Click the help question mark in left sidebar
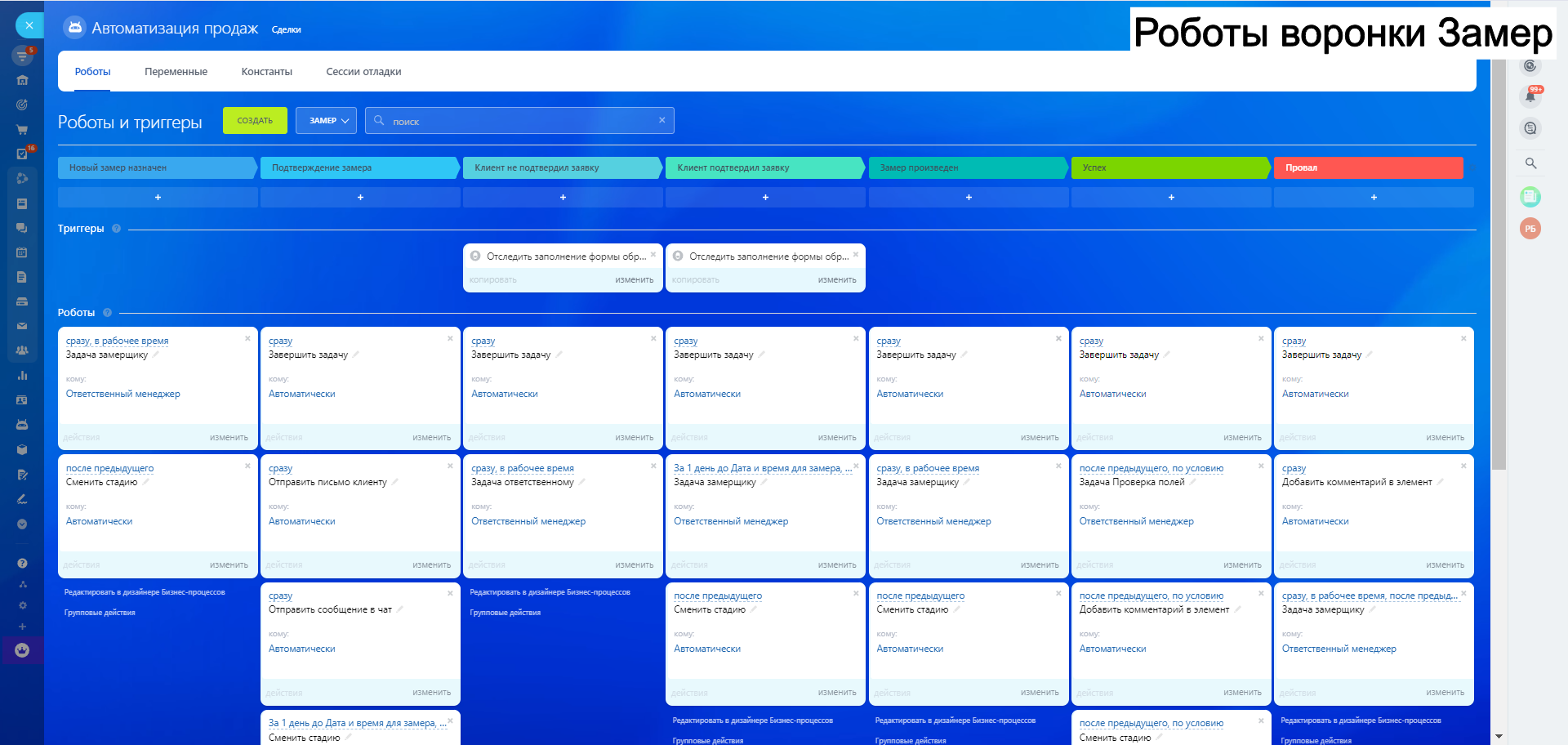1568x745 pixels. [22, 563]
